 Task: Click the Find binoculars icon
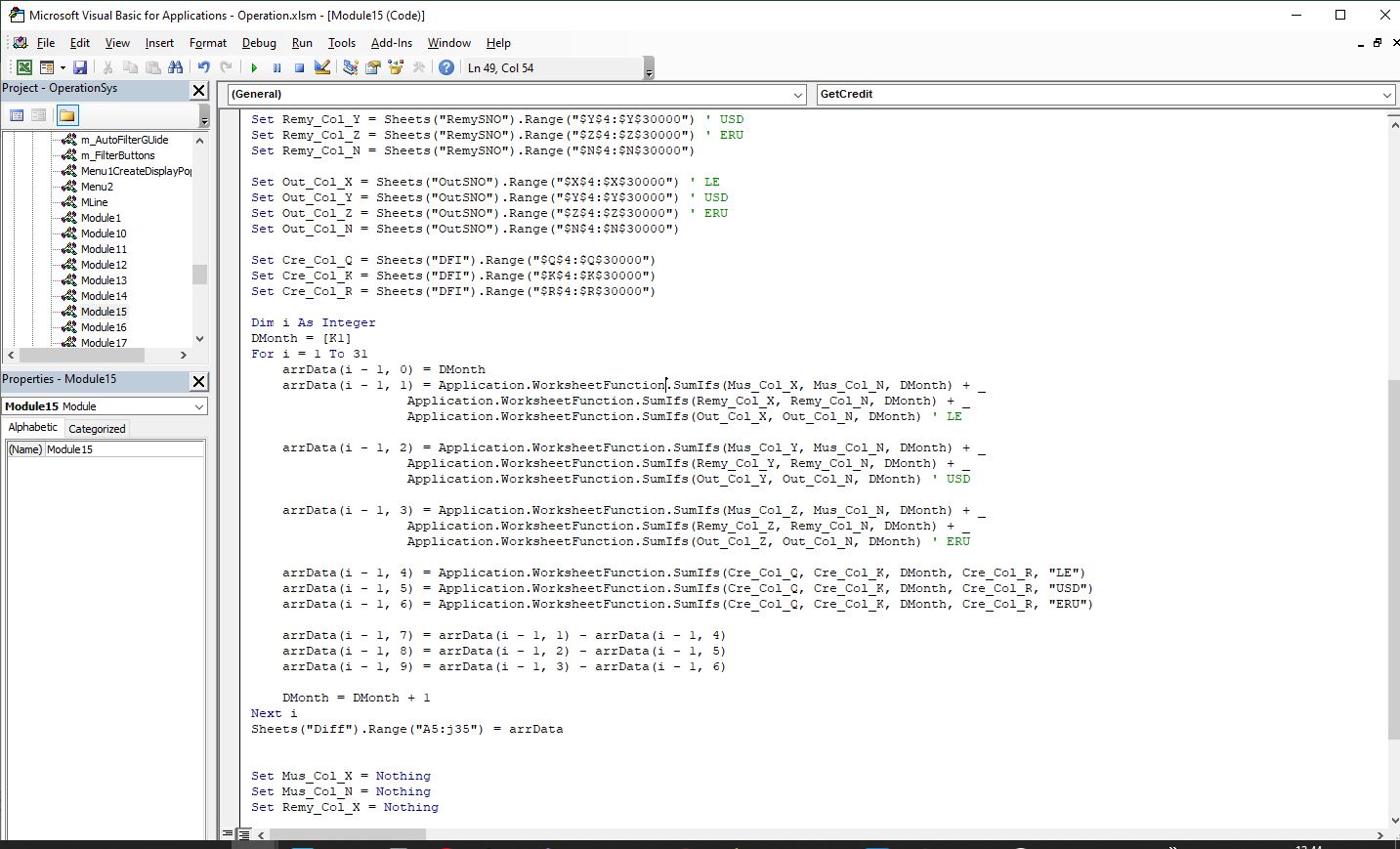click(175, 67)
